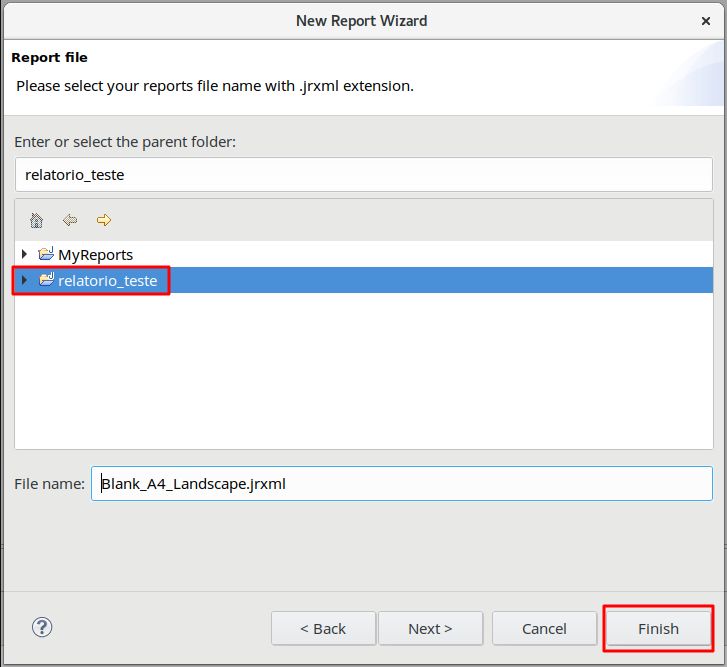This screenshot has height=667, width=727.
Task: Select the relatorio_teste folder label
Action: [x=107, y=281]
